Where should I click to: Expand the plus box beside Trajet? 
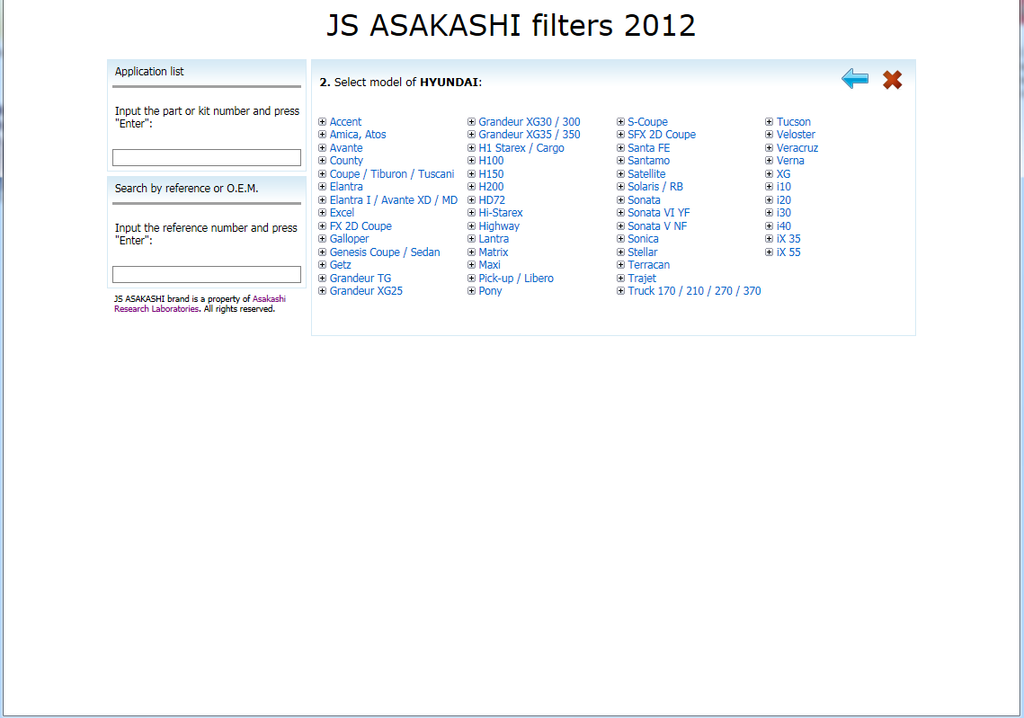(x=620, y=278)
